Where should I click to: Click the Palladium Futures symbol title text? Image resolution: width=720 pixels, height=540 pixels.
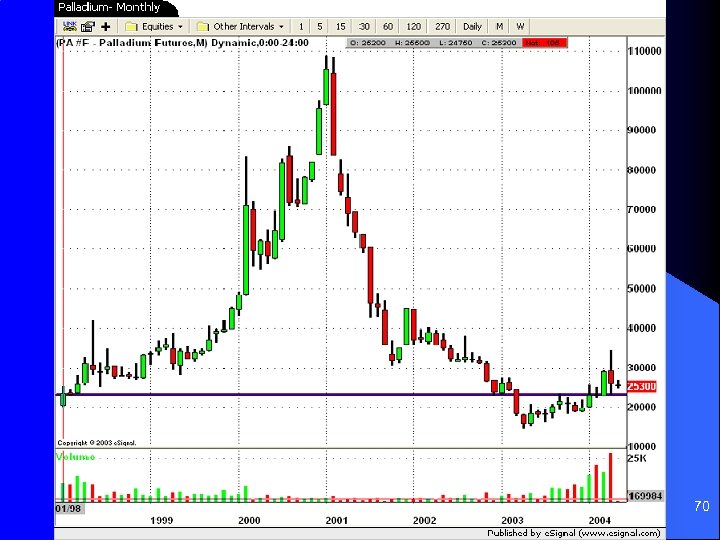coord(182,43)
